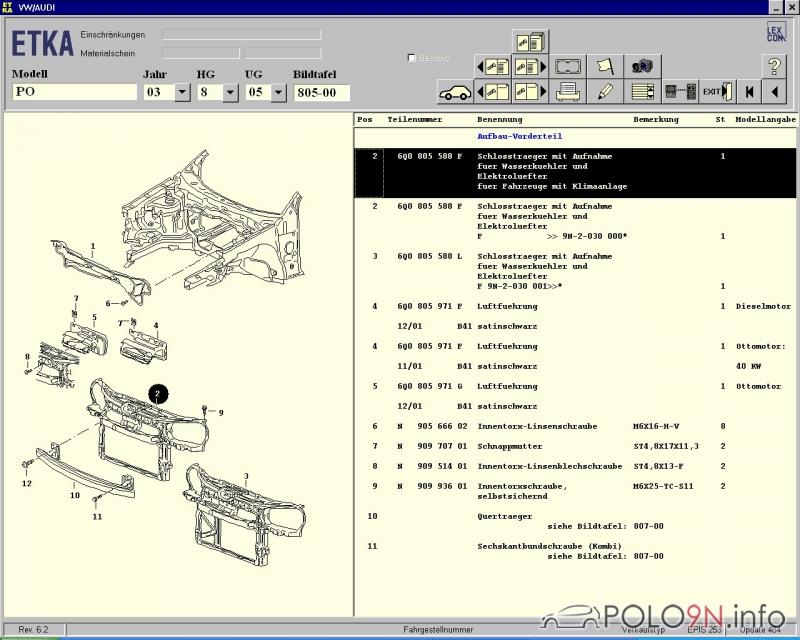Select Quertraeger row position 10
Viewport: 800px width, 640px height.
[x=574, y=521]
